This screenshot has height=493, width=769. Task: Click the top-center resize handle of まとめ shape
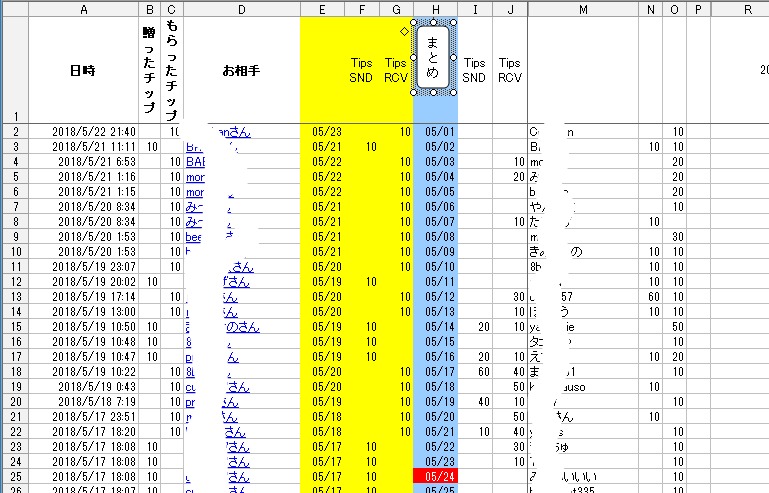tap(433, 21)
